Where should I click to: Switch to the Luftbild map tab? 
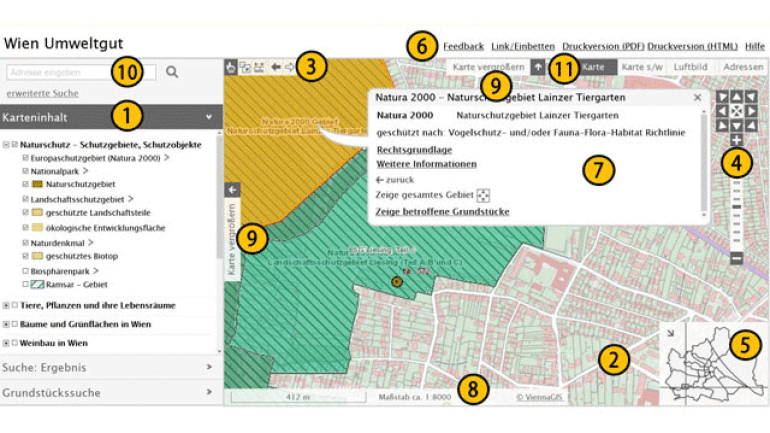coord(691,67)
